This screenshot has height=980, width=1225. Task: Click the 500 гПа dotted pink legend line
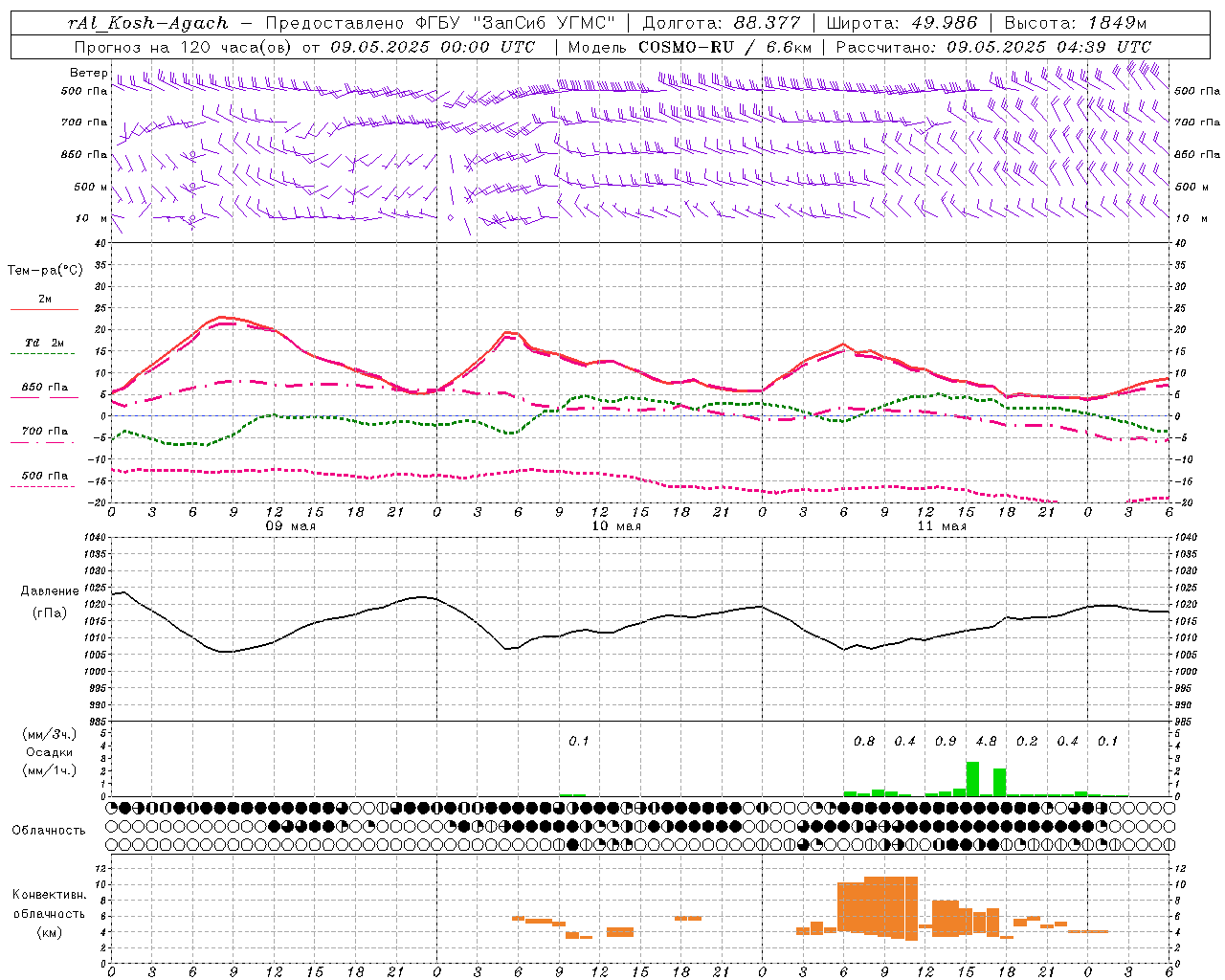43,486
